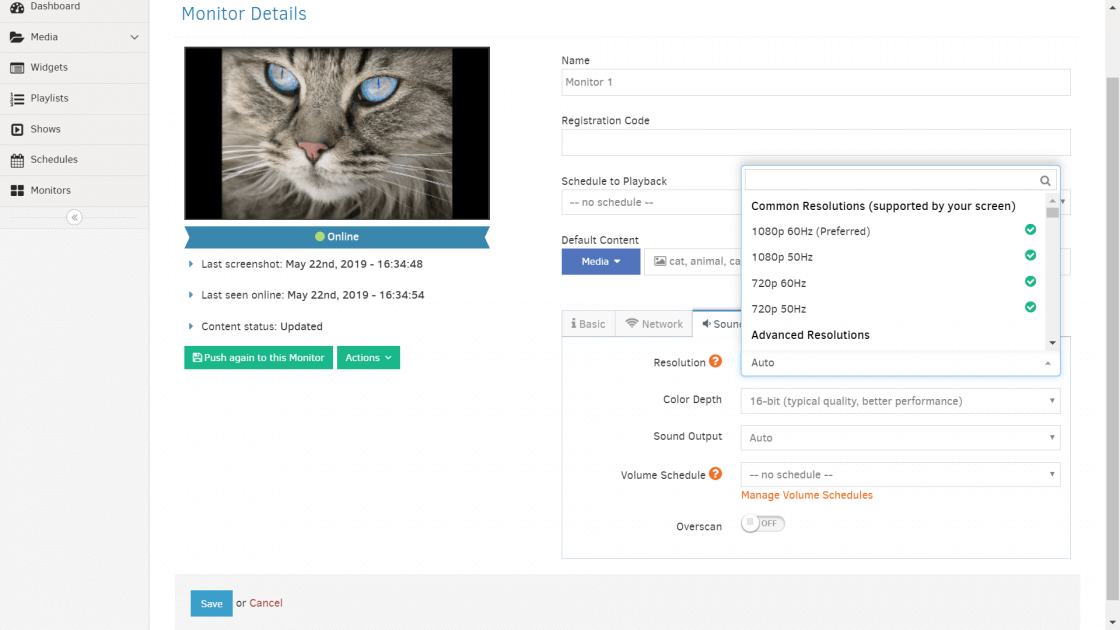Click inside the Registration Code field
The image size is (1120, 630).
tap(815, 142)
